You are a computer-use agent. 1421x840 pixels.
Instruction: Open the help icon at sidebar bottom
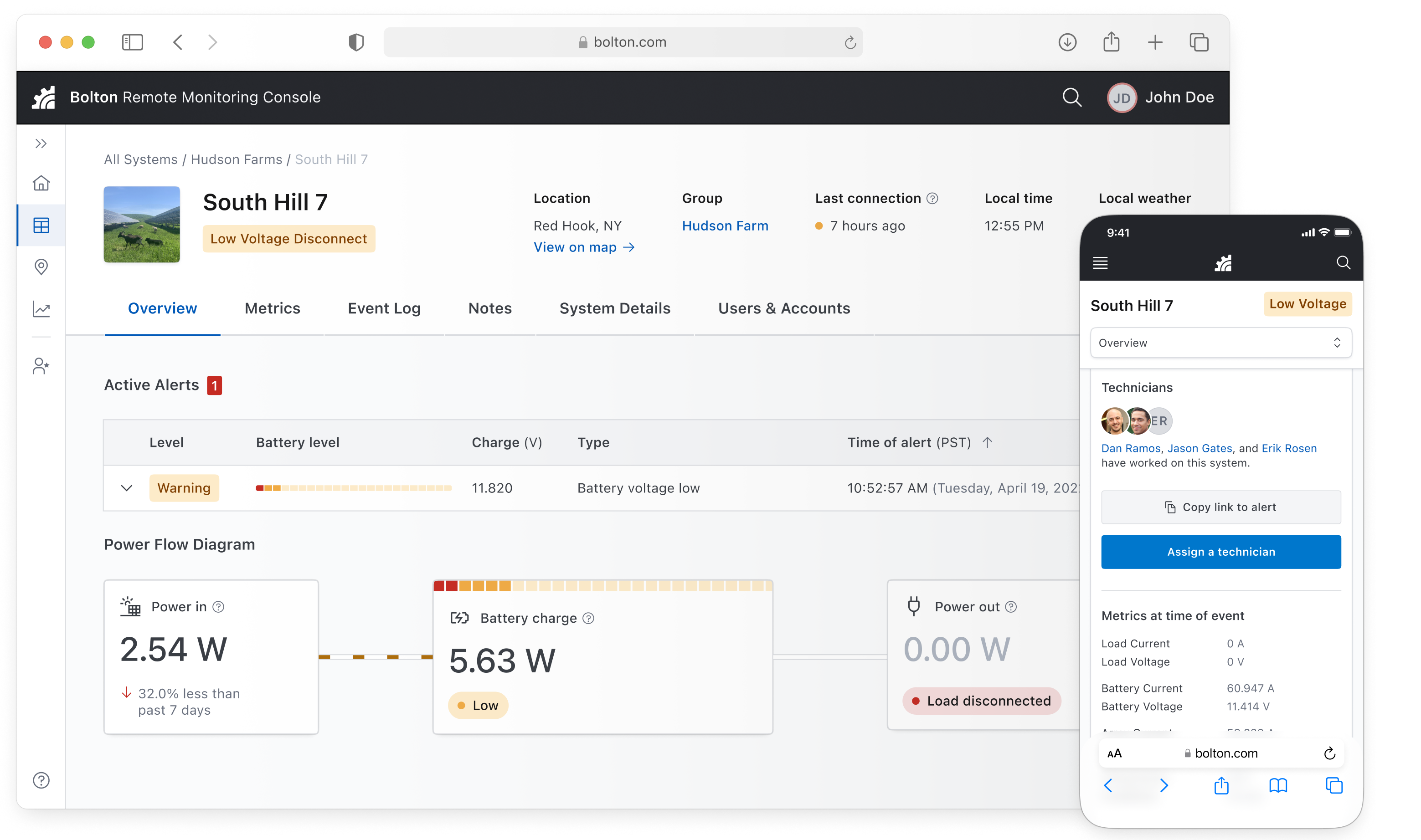(x=41, y=780)
